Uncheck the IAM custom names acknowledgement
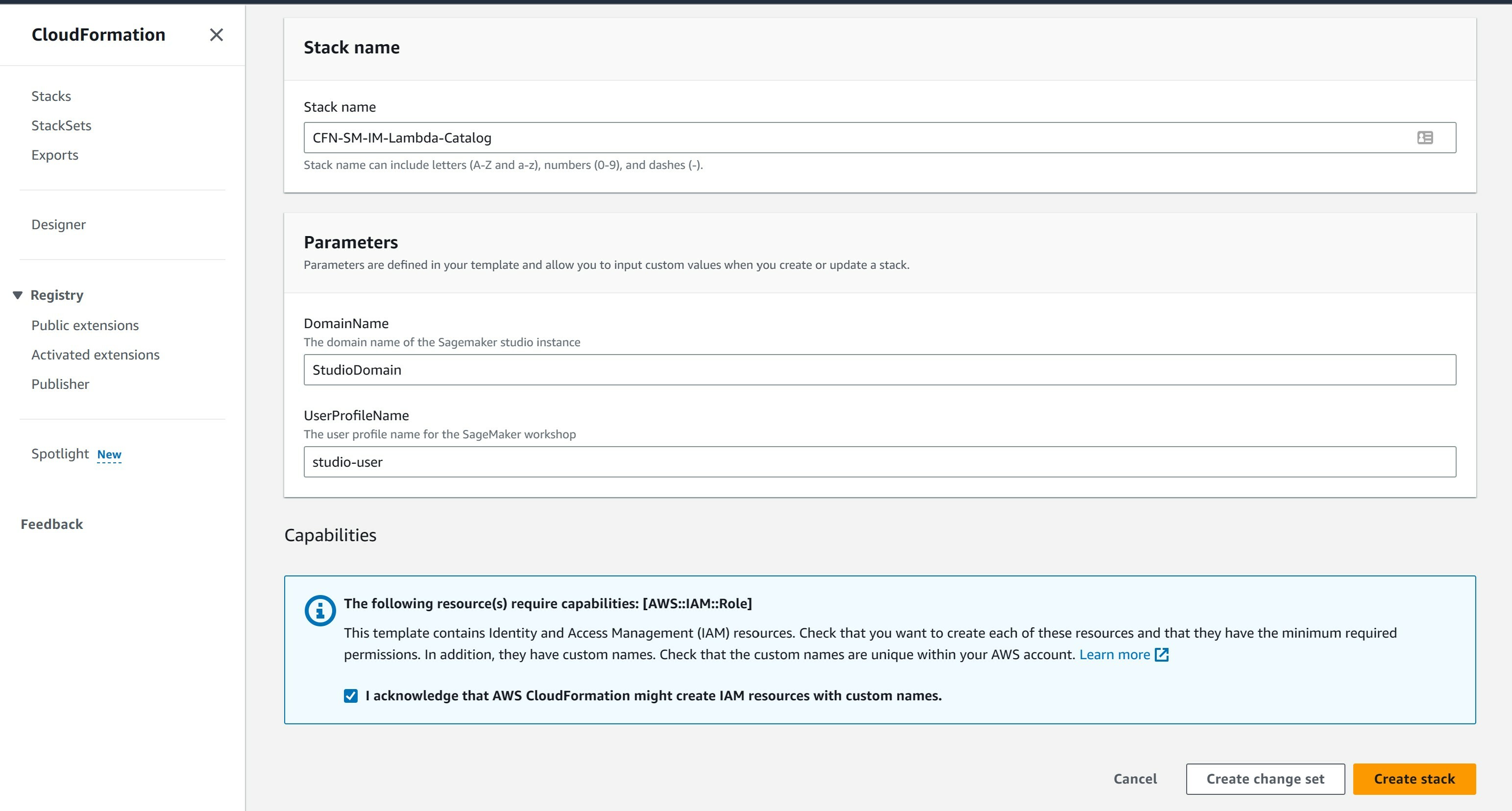This screenshot has height=811, width=1512. [x=350, y=696]
